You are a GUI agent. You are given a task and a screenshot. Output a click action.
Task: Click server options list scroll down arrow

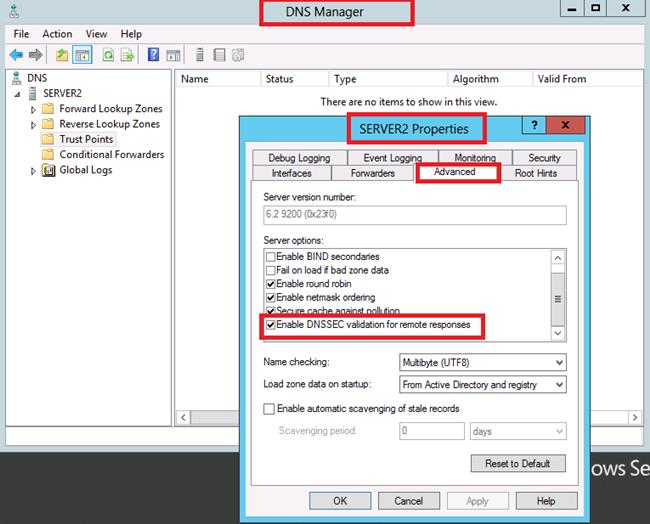pyautogui.click(x=558, y=333)
